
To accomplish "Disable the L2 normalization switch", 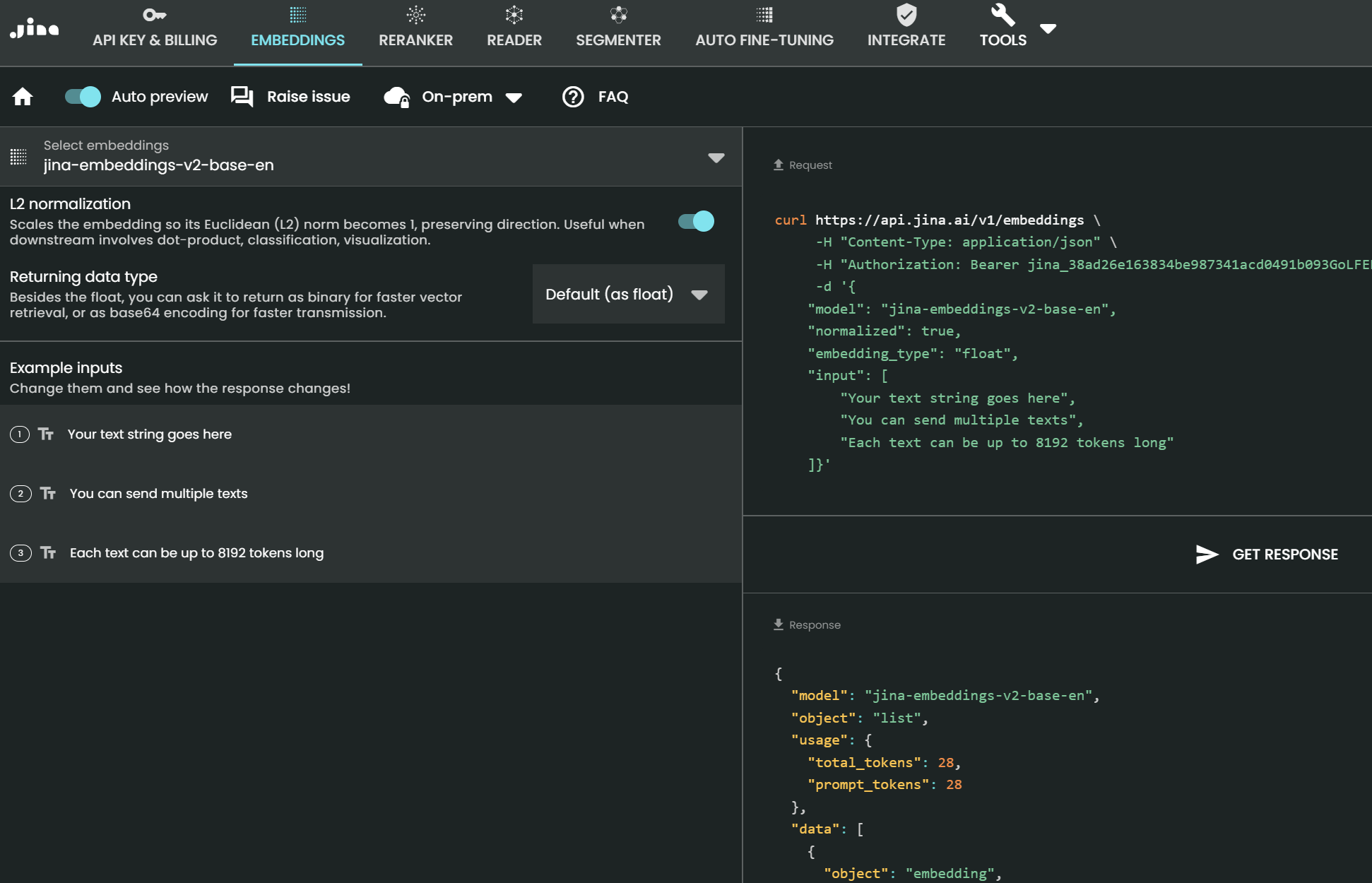I will pos(696,221).
